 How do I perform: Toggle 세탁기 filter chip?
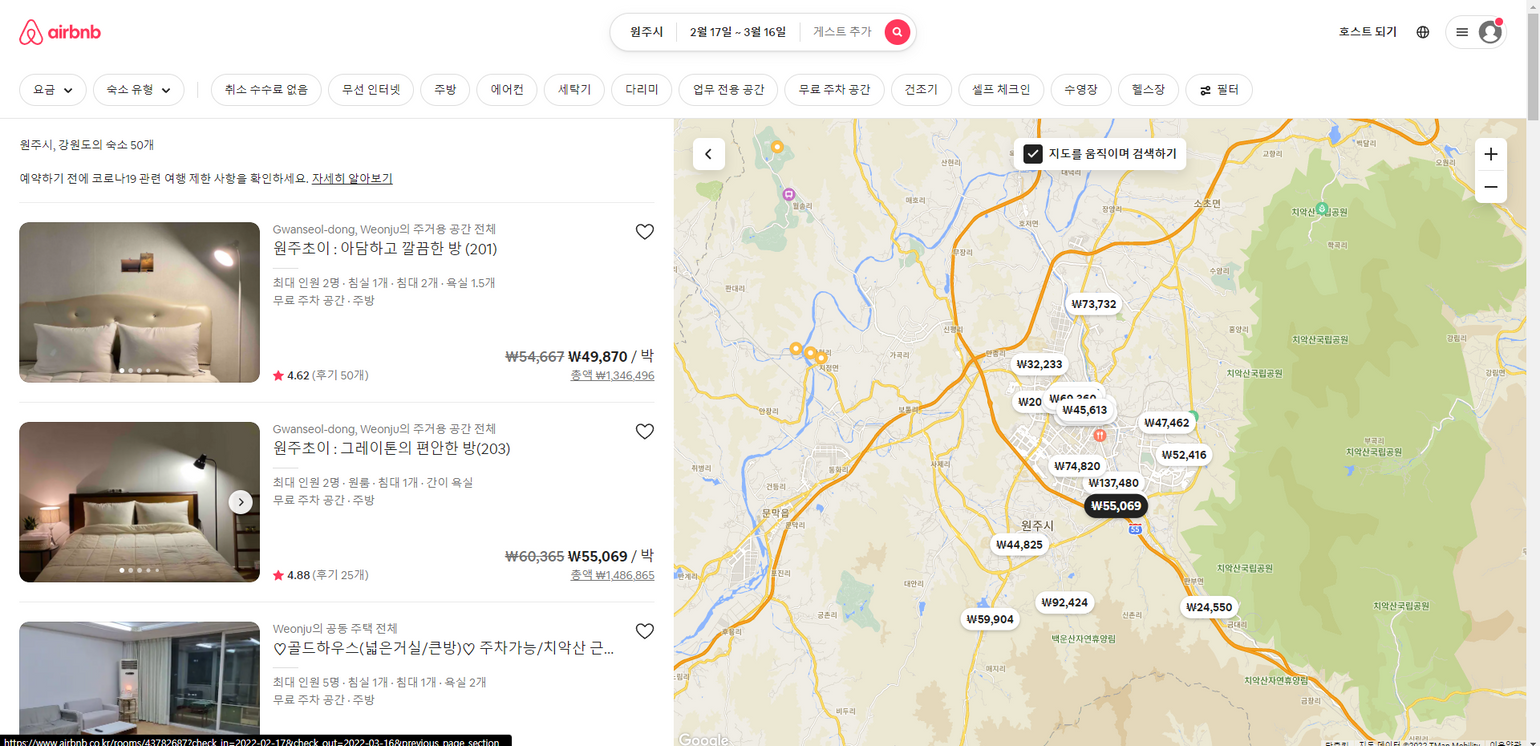pyautogui.click(x=574, y=90)
